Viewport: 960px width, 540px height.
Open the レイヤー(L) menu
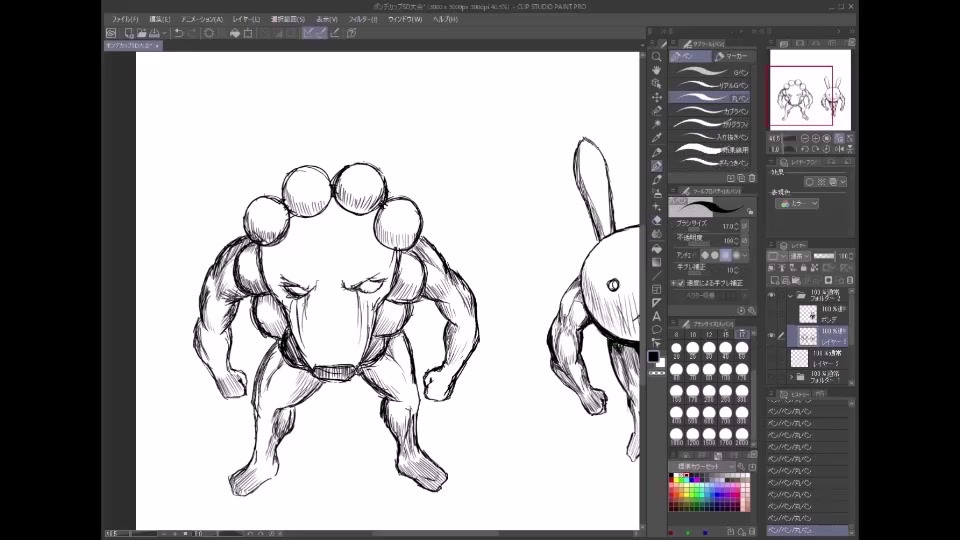tap(246, 19)
